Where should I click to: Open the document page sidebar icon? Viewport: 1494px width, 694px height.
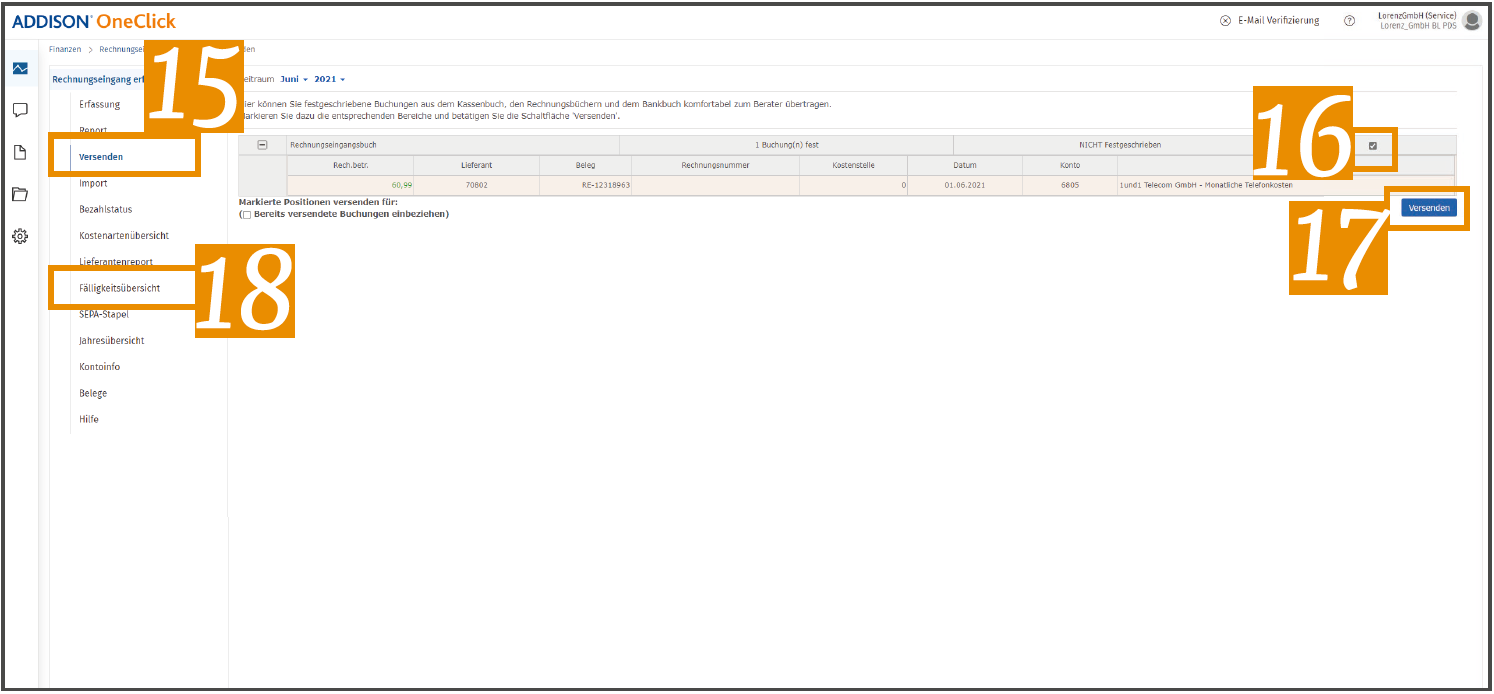coord(20,152)
